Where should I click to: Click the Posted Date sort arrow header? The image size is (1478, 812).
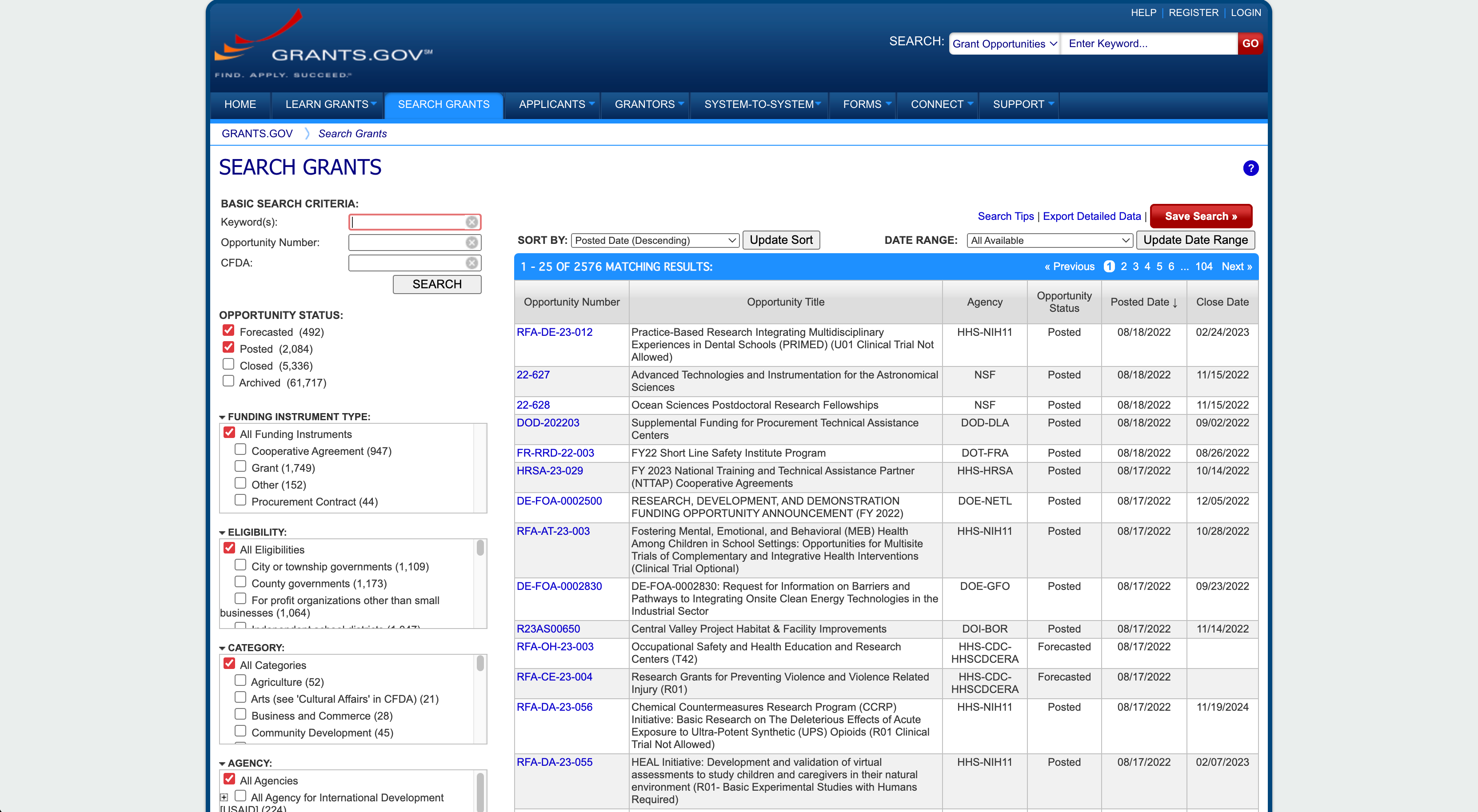click(x=1143, y=302)
